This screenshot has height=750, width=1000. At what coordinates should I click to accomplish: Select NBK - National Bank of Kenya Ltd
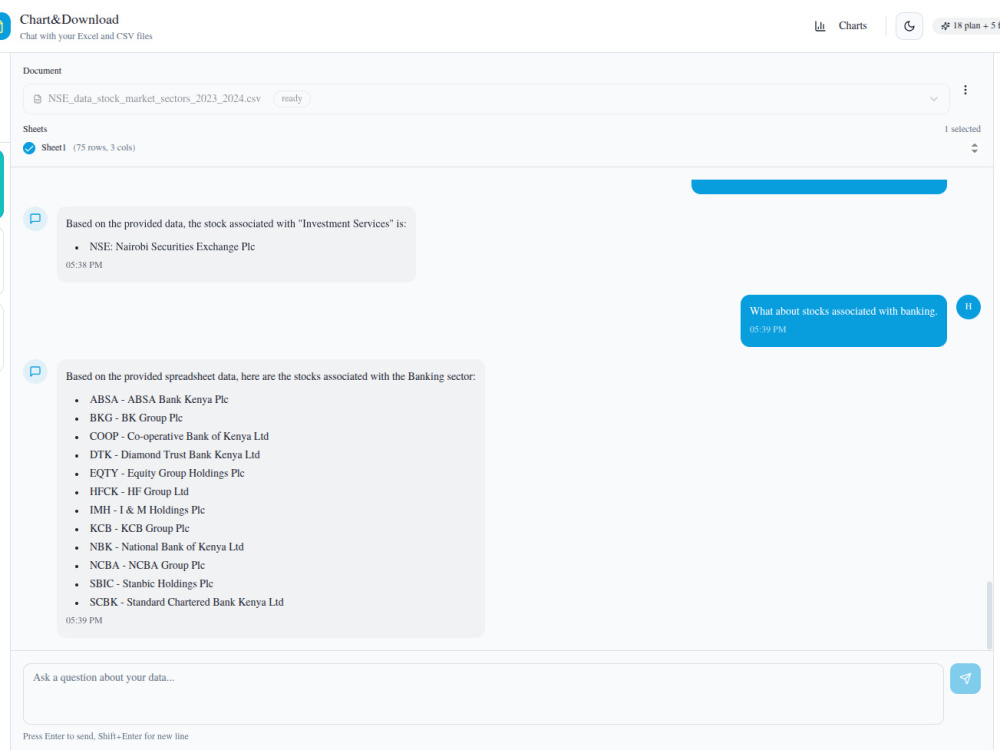pos(166,547)
